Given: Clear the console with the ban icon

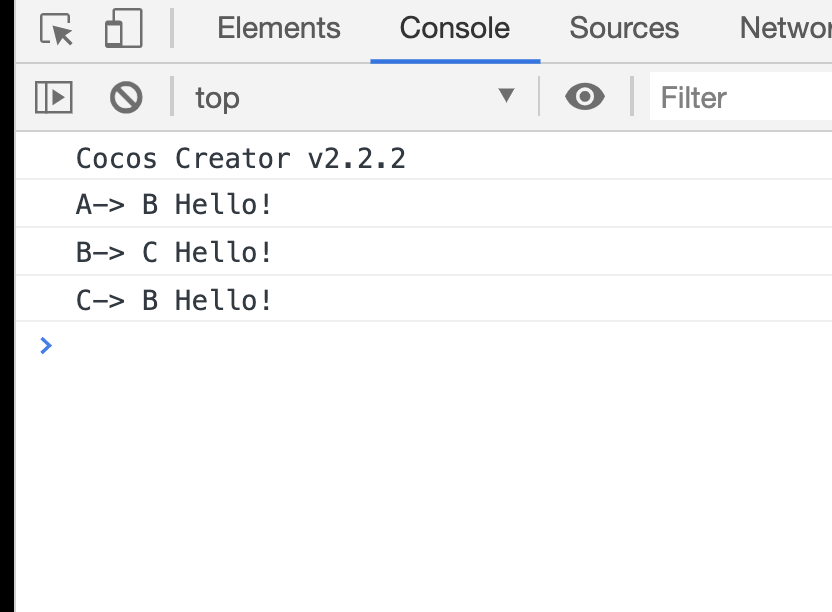Looking at the screenshot, I should coord(126,97).
